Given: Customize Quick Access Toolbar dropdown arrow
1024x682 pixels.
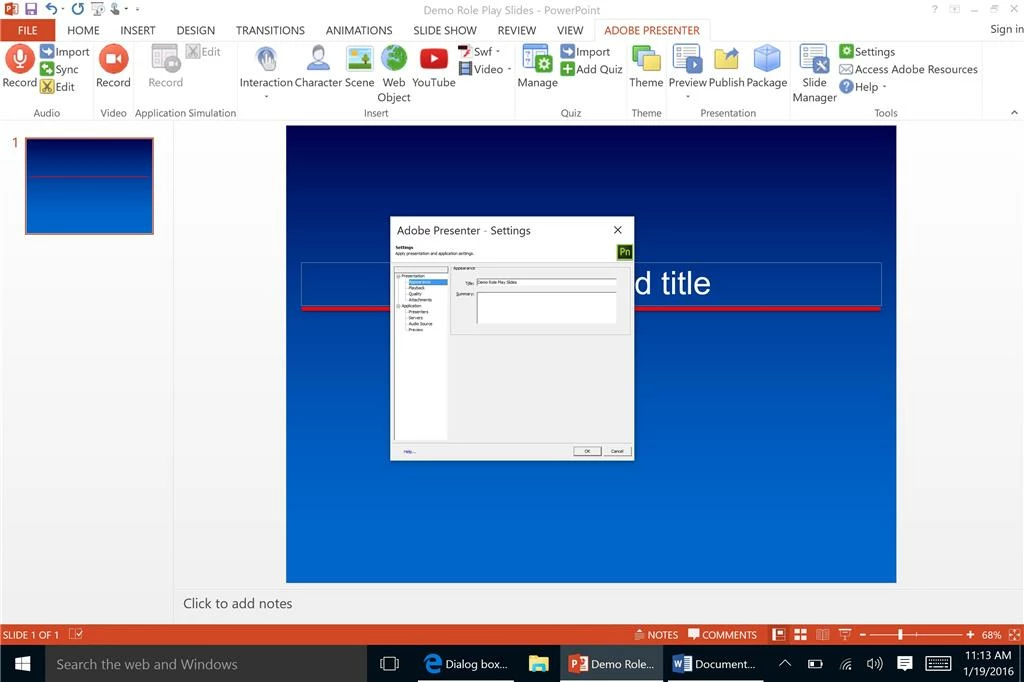Looking at the screenshot, I should coord(137,9).
